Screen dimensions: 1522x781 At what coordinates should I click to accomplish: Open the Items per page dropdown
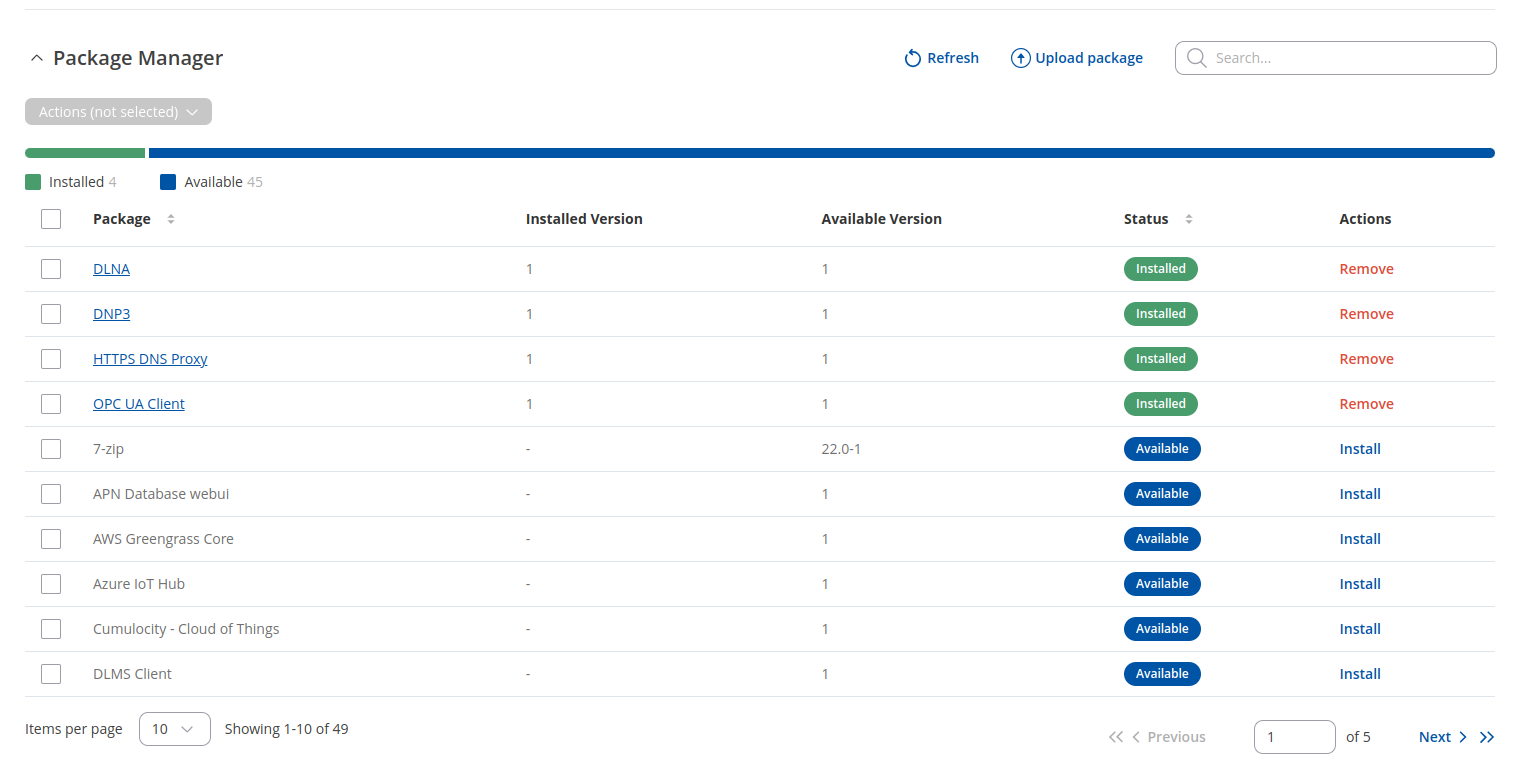(x=174, y=729)
